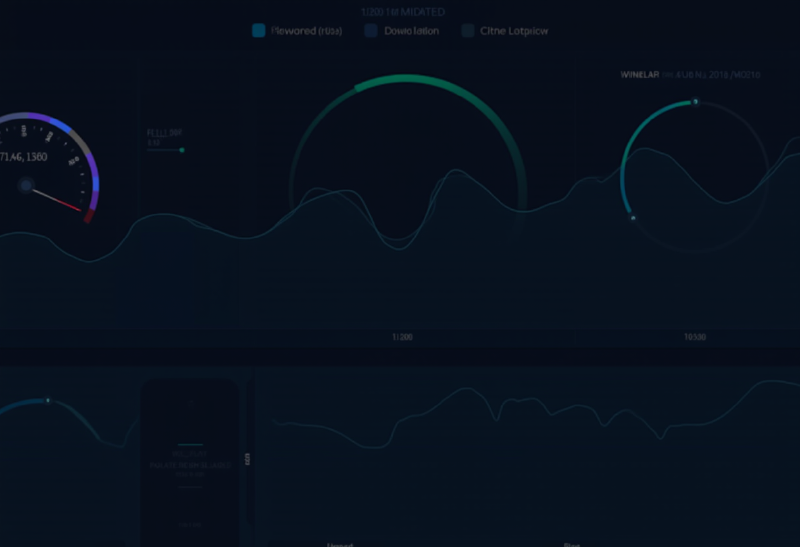800x547 pixels.
Task: Toggle the dark blue "Dowiolation" legend swatch
Action: click(x=371, y=31)
